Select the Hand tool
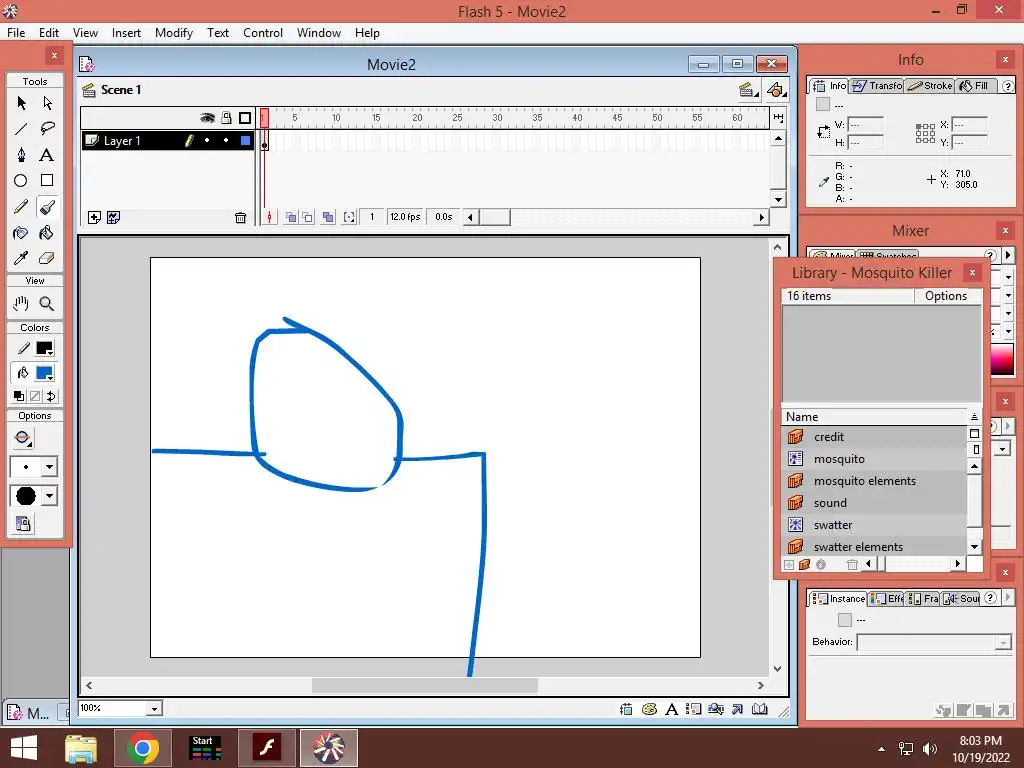This screenshot has width=1024, height=768. 21,304
